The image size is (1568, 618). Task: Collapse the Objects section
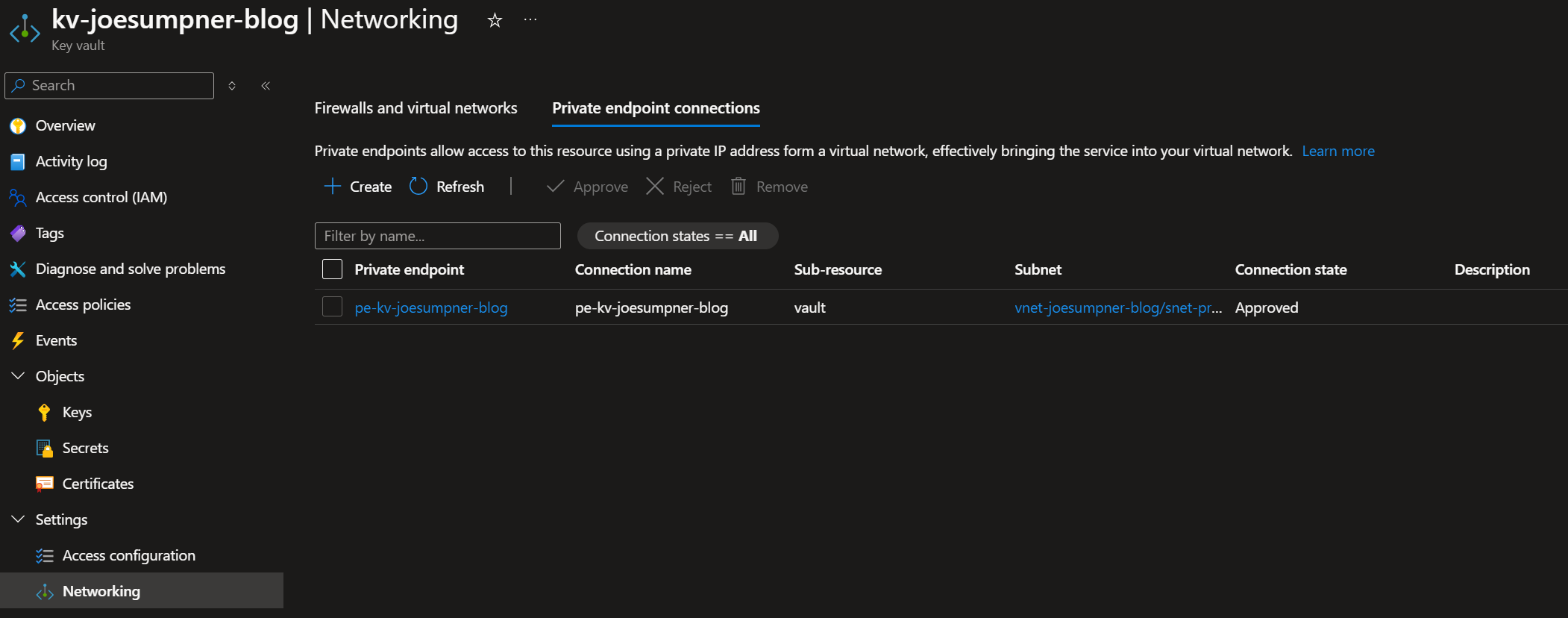coord(18,375)
